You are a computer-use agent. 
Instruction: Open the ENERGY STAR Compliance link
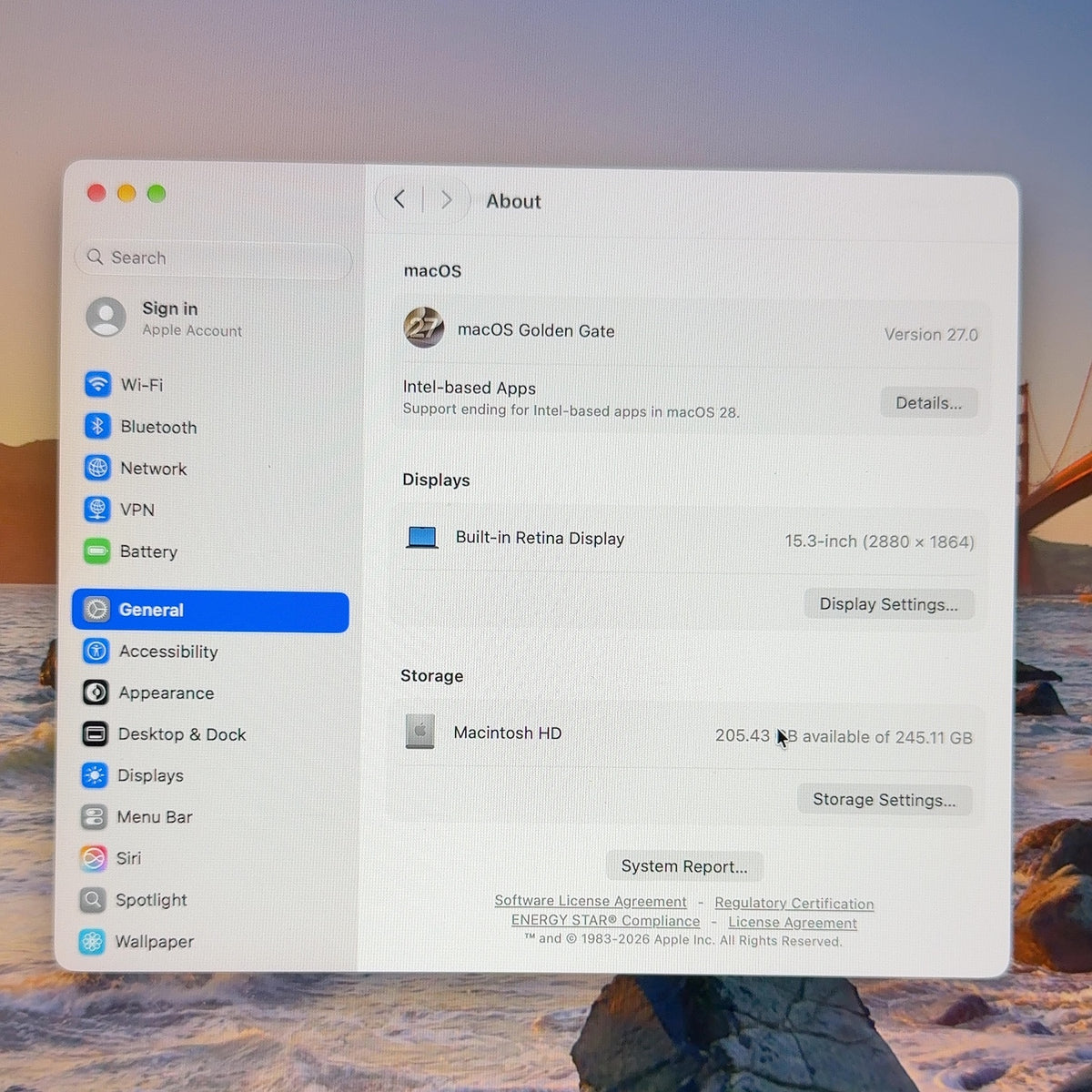tap(605, 920)
